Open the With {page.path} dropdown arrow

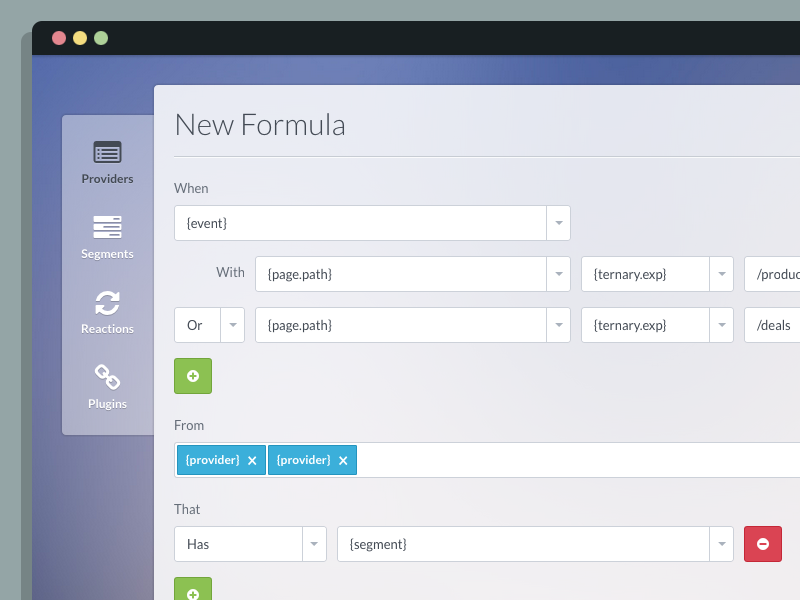[x=559, y=274]
